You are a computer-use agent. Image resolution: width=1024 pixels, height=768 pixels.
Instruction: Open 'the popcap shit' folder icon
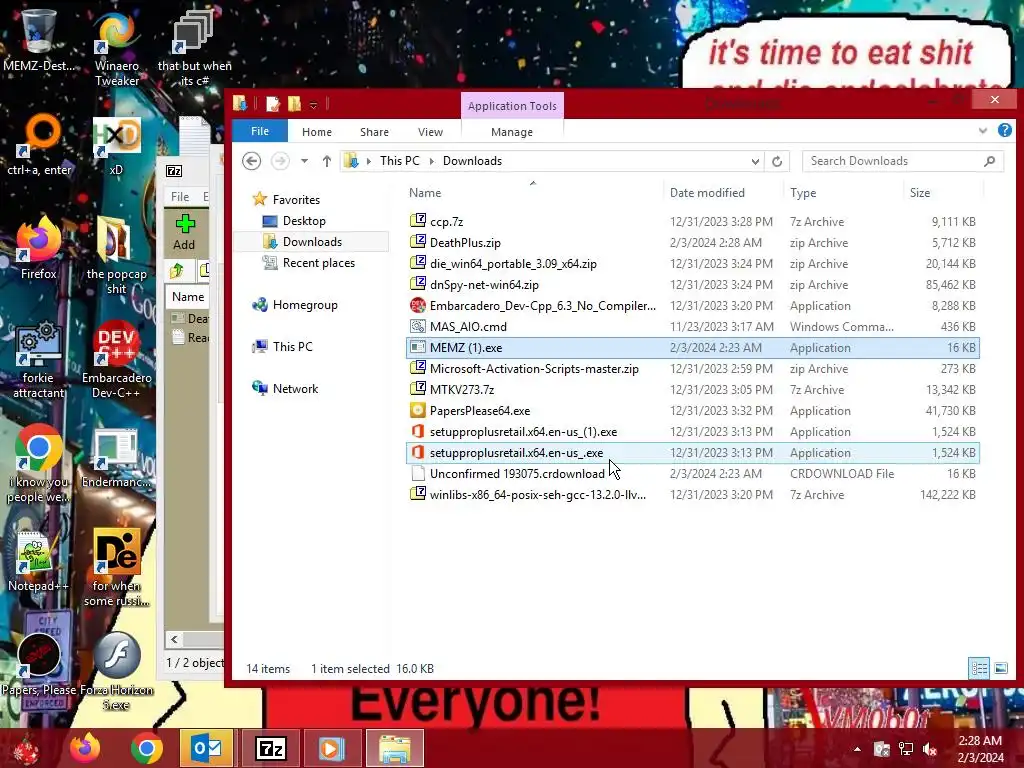coord(116,256)
